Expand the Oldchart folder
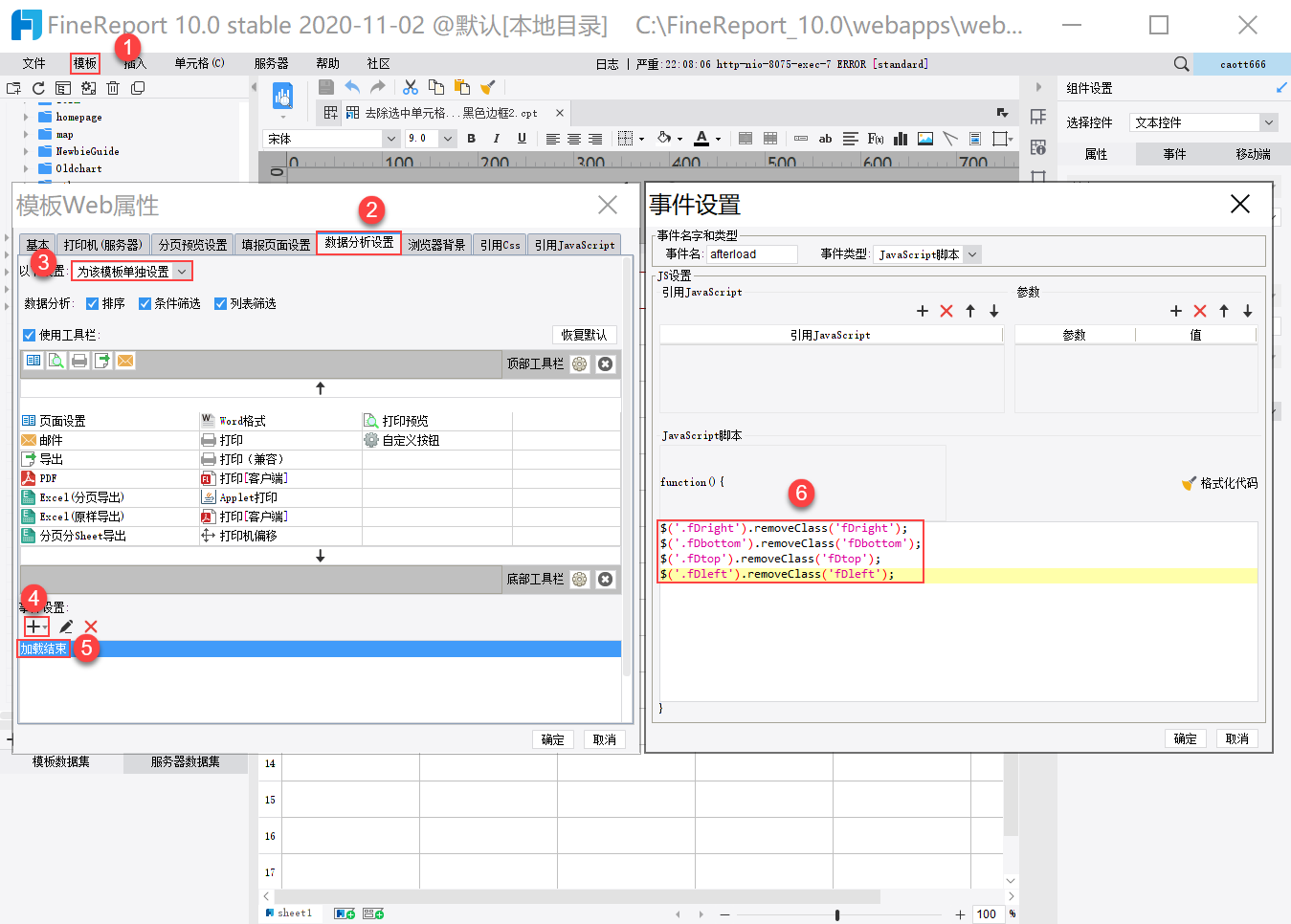This screenshot has width=1291, height=924. coord(26,168)
